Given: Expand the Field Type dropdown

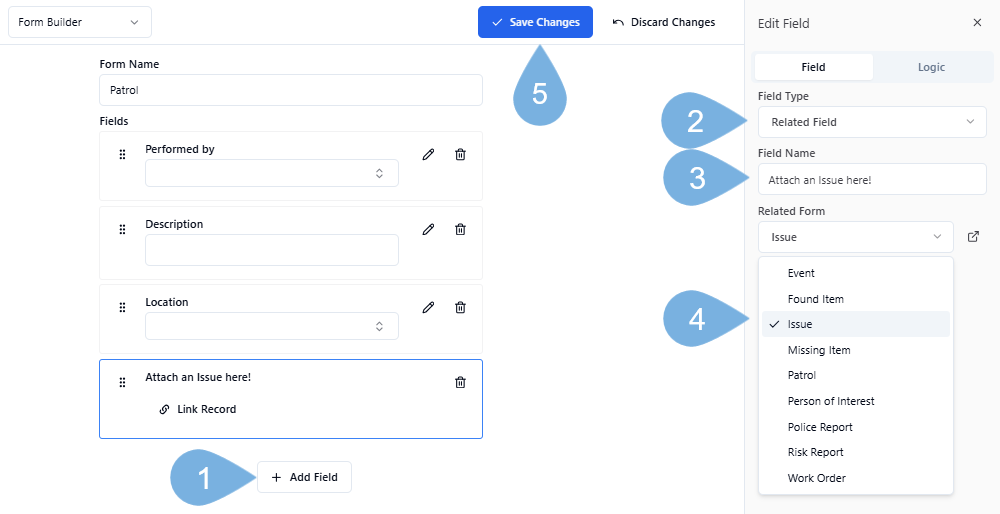Looking at the screenshot, I should click(871, 122).
